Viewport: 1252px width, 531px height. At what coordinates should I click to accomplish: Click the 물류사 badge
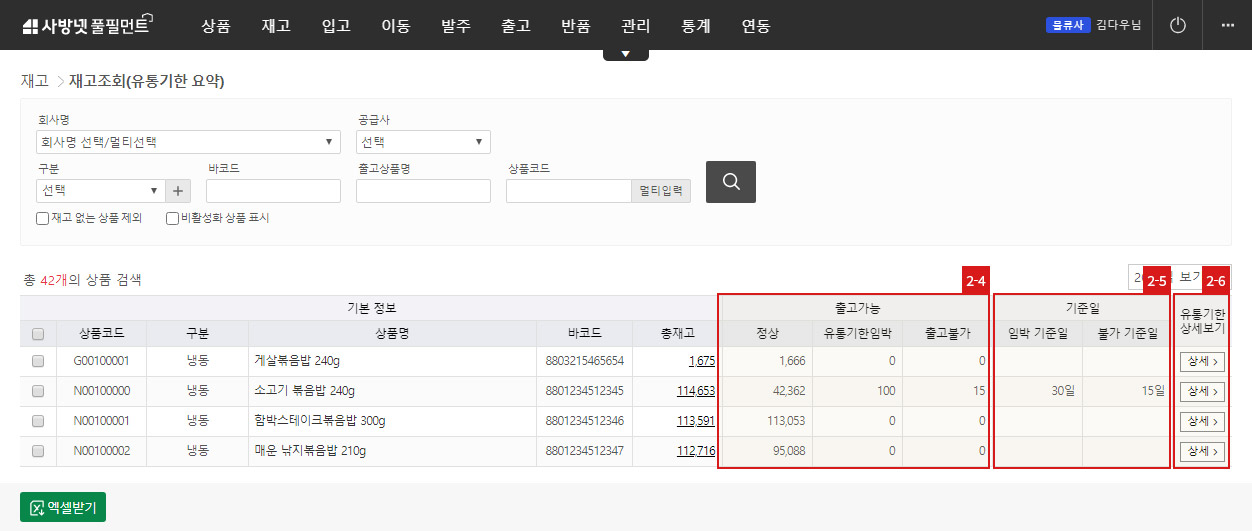coord(1068,25)
